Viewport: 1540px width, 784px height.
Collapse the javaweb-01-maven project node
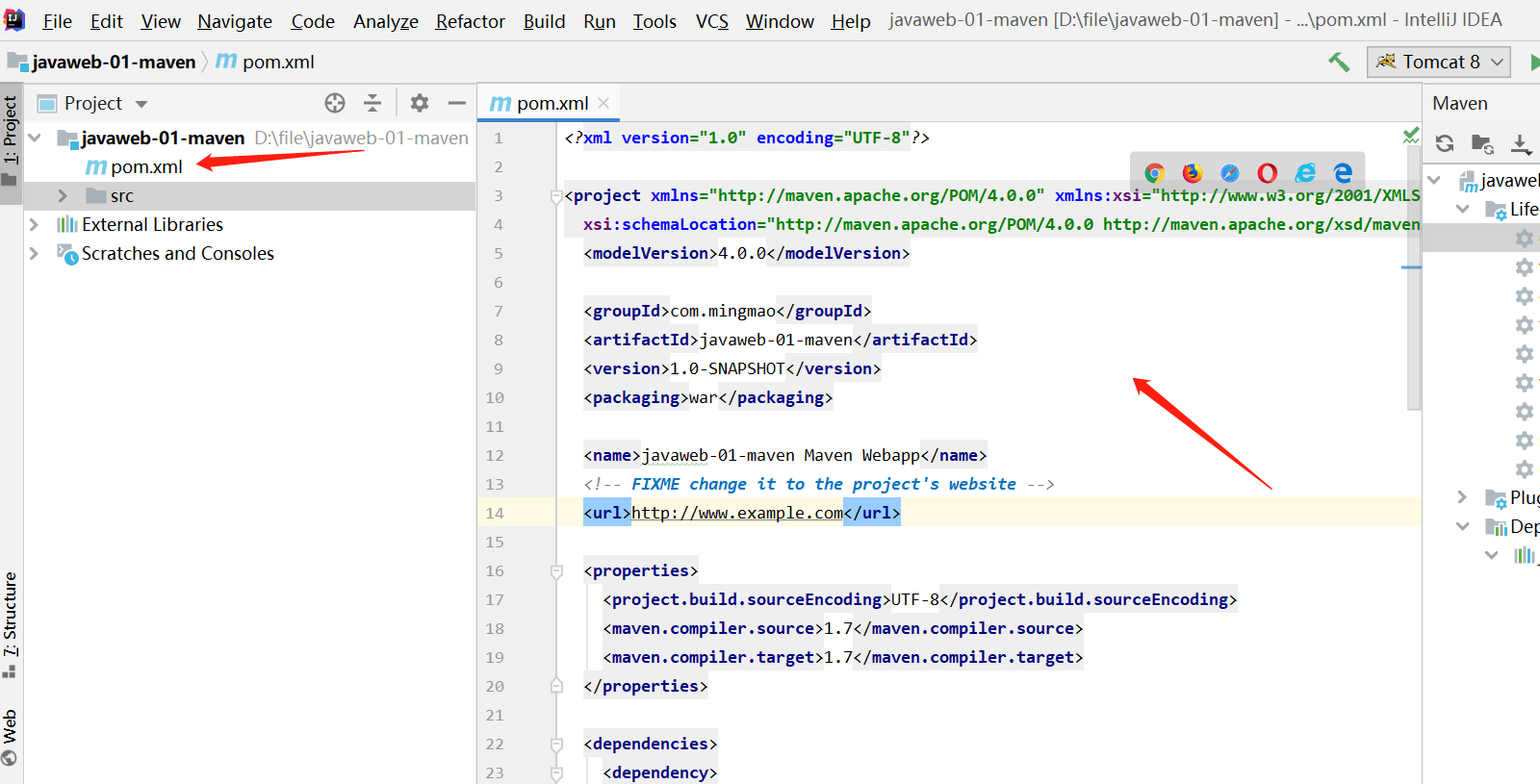click(x=35, y=138)
